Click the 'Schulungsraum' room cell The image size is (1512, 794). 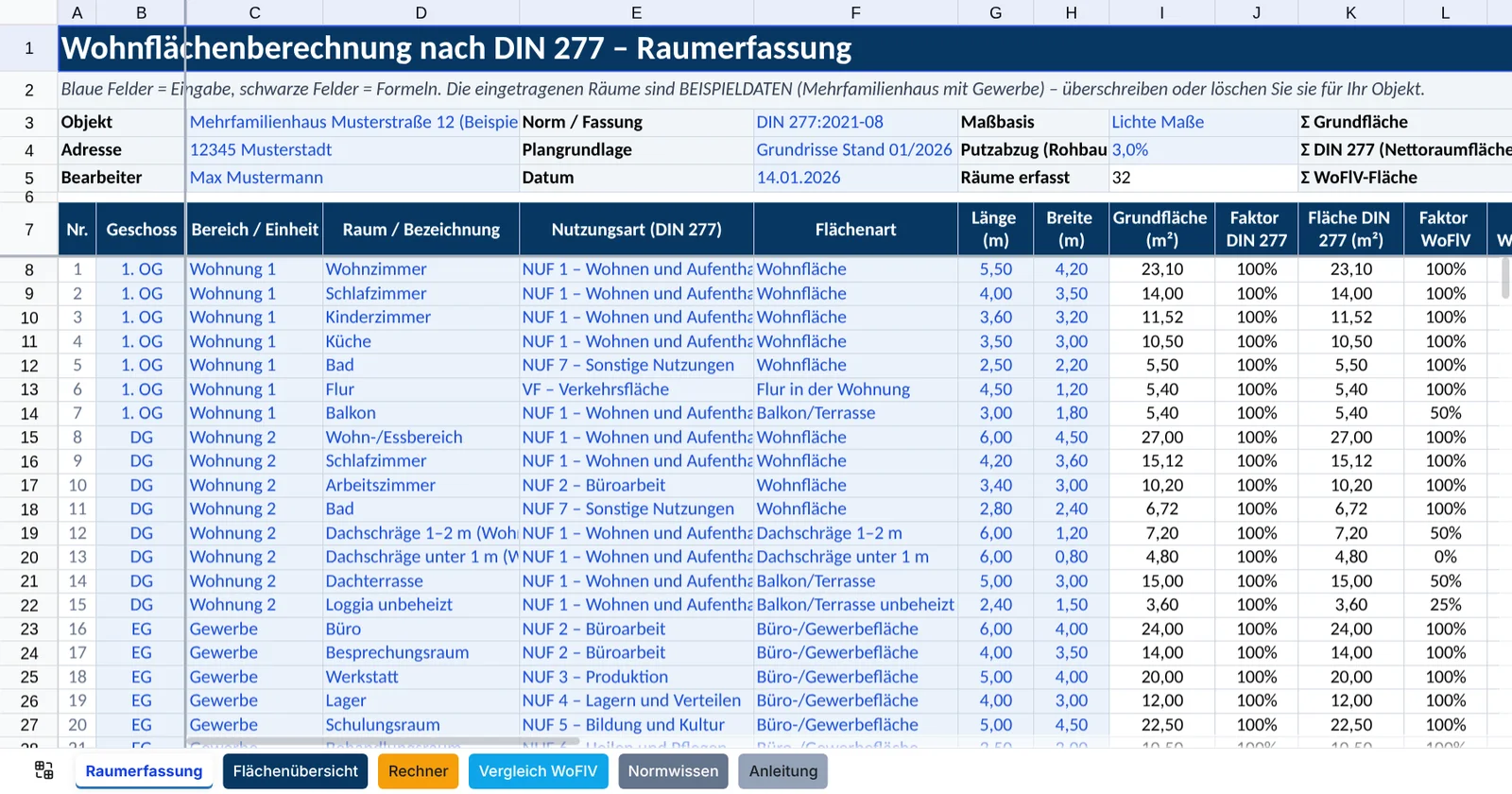pos(421,725)
